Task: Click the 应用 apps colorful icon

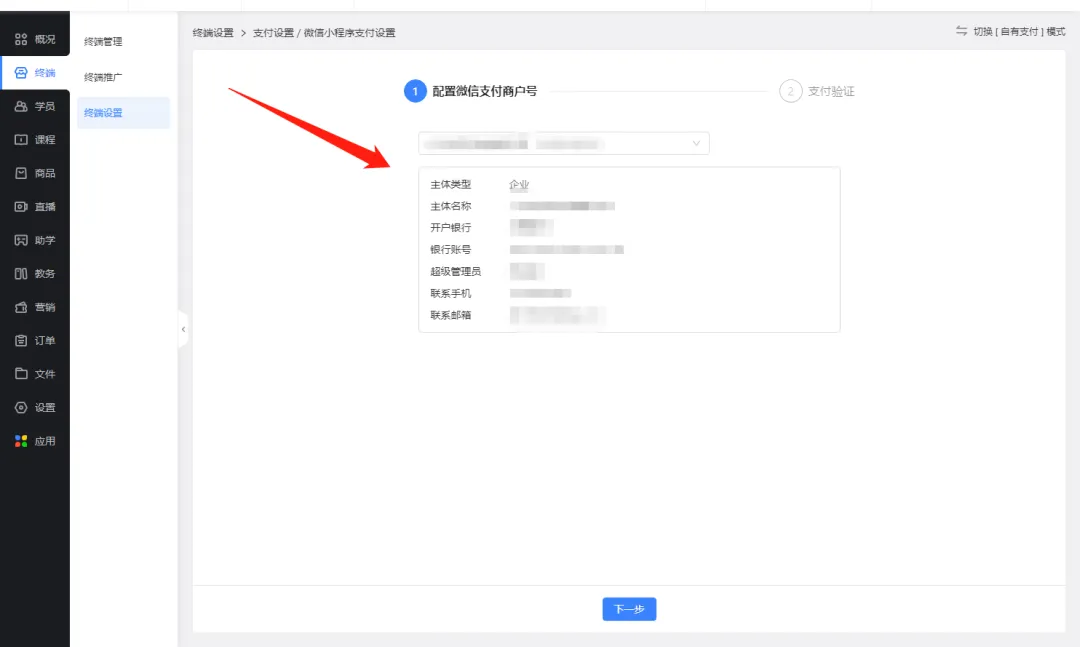Action: [x=21, y=441]
